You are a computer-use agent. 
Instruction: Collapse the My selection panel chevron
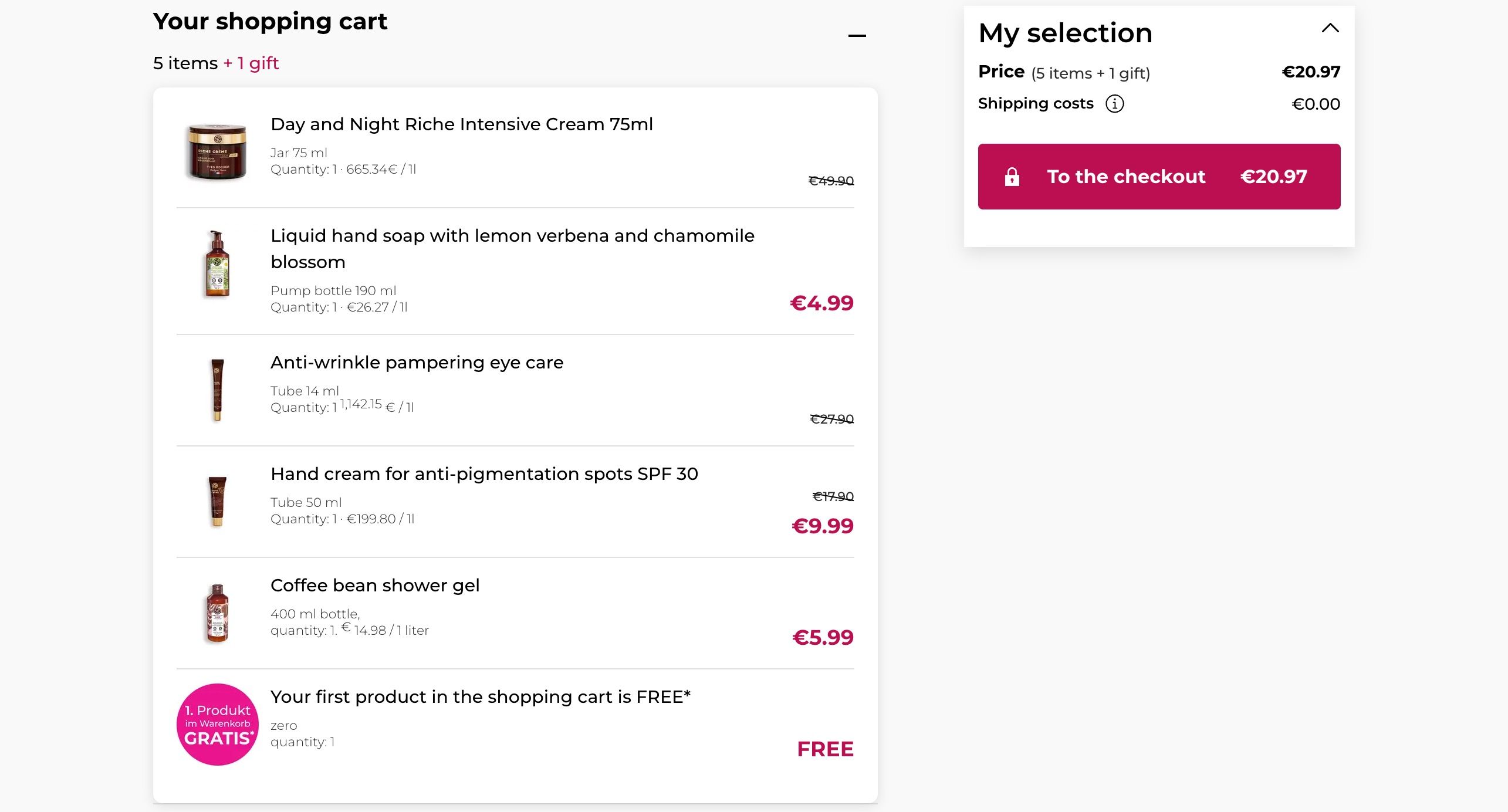tap(1330, 28)
